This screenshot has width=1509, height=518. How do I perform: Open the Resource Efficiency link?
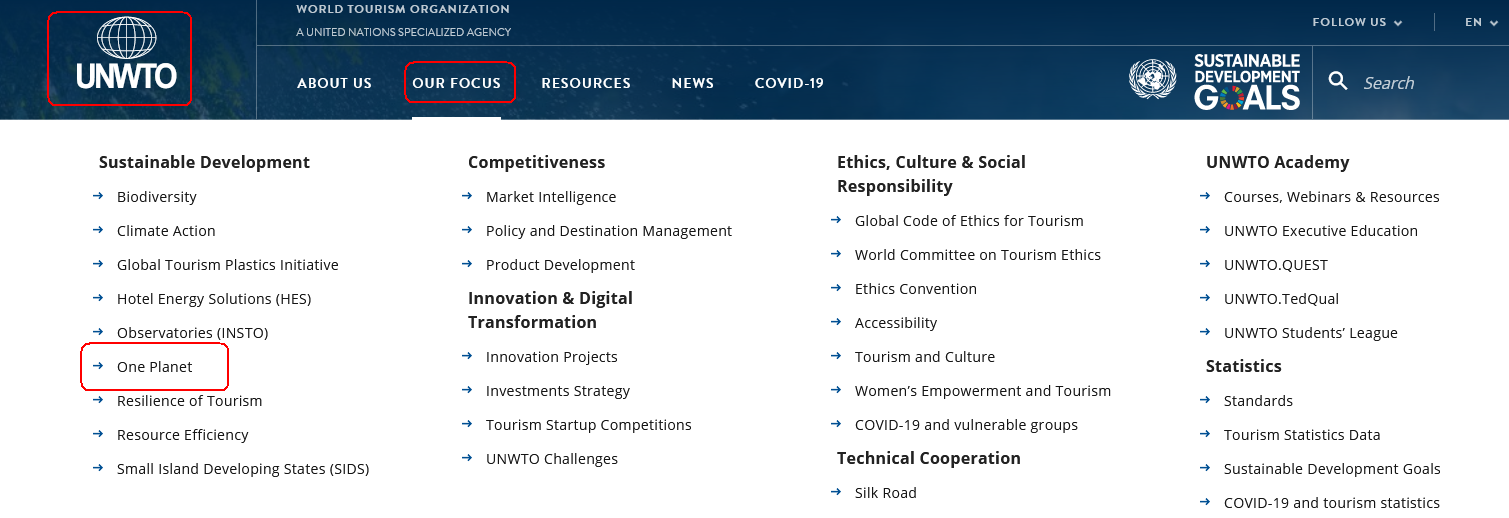coord(183,435)
